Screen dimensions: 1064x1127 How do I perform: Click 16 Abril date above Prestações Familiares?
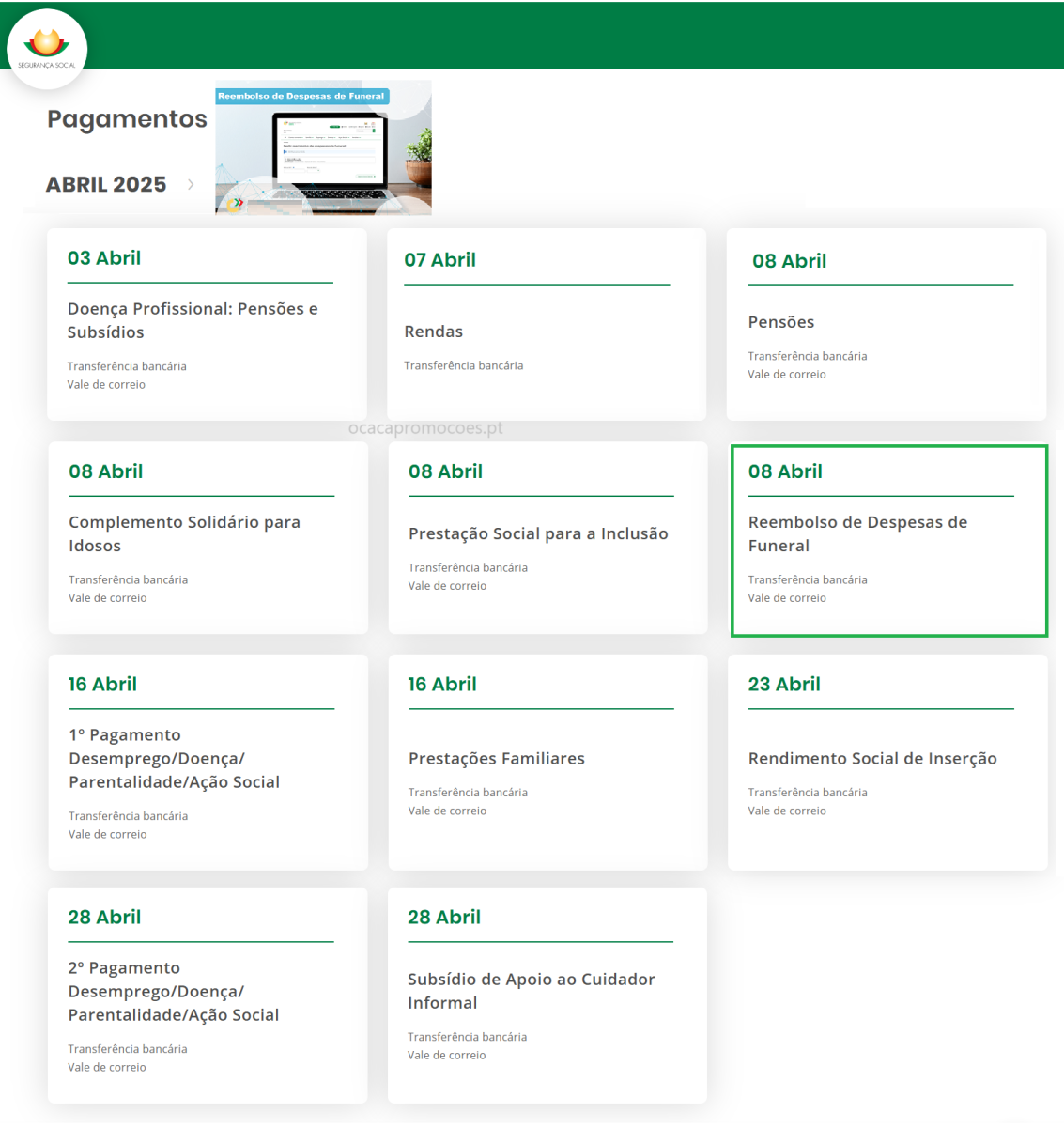(442, 685)
